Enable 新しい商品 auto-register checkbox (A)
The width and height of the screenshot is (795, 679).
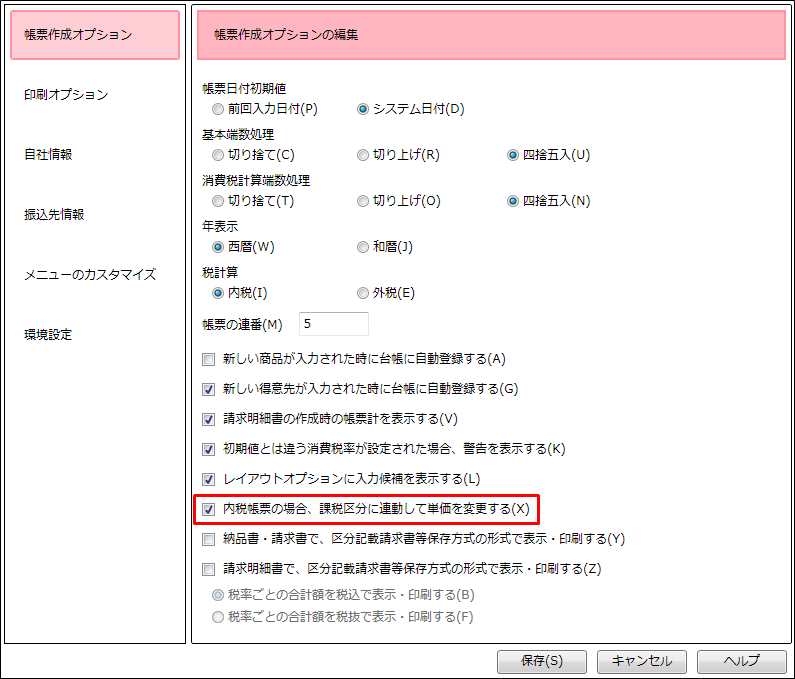(x=208, y=360)
